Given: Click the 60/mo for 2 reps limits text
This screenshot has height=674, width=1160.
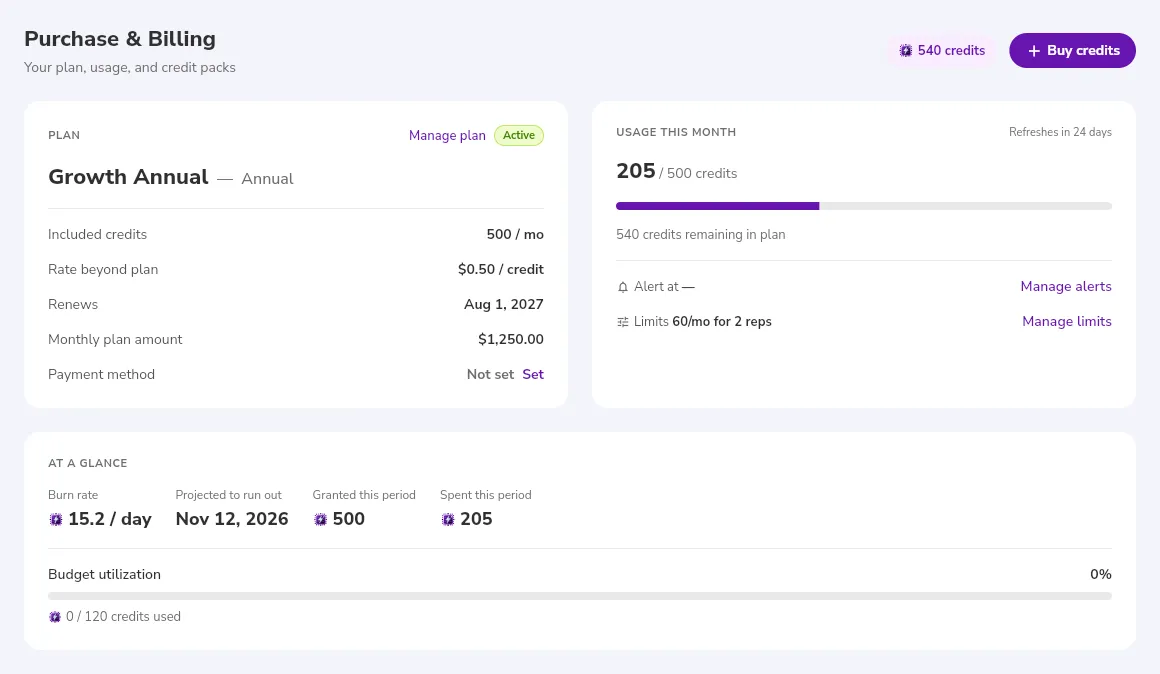Looking at the screenshot, I should click(721, 321).
